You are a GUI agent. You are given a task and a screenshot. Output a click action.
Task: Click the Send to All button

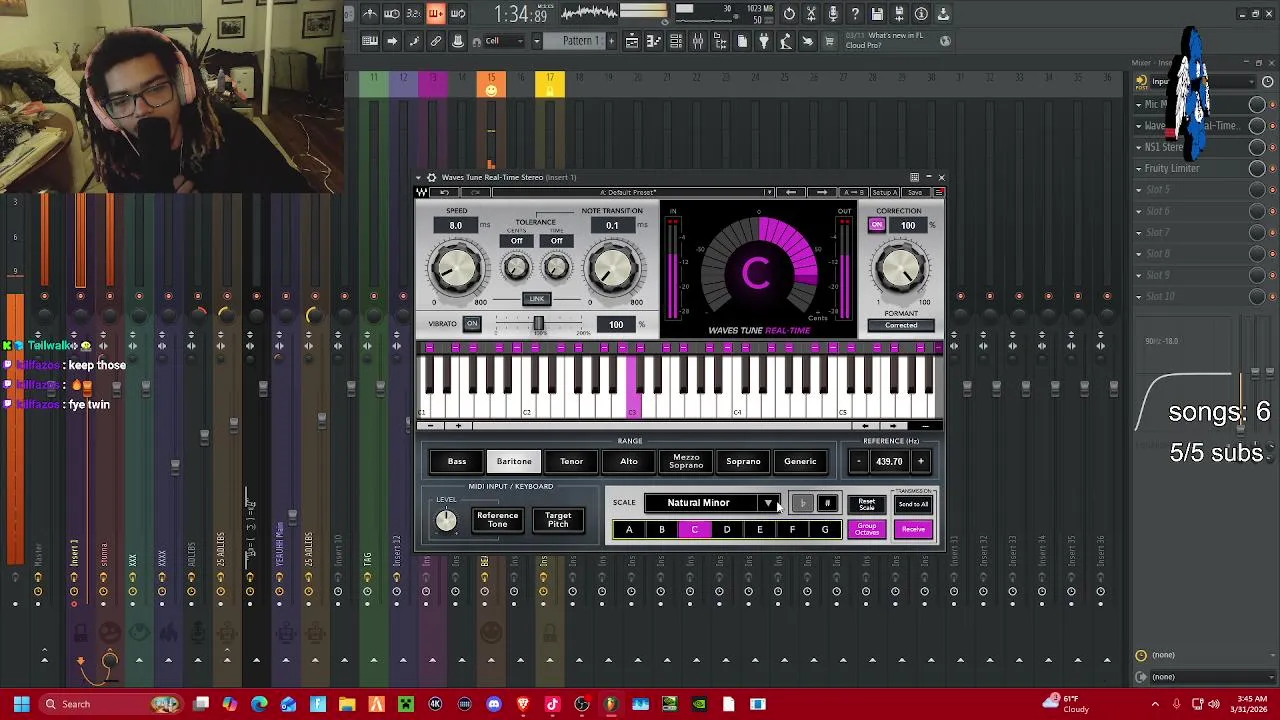coord(914,504)
